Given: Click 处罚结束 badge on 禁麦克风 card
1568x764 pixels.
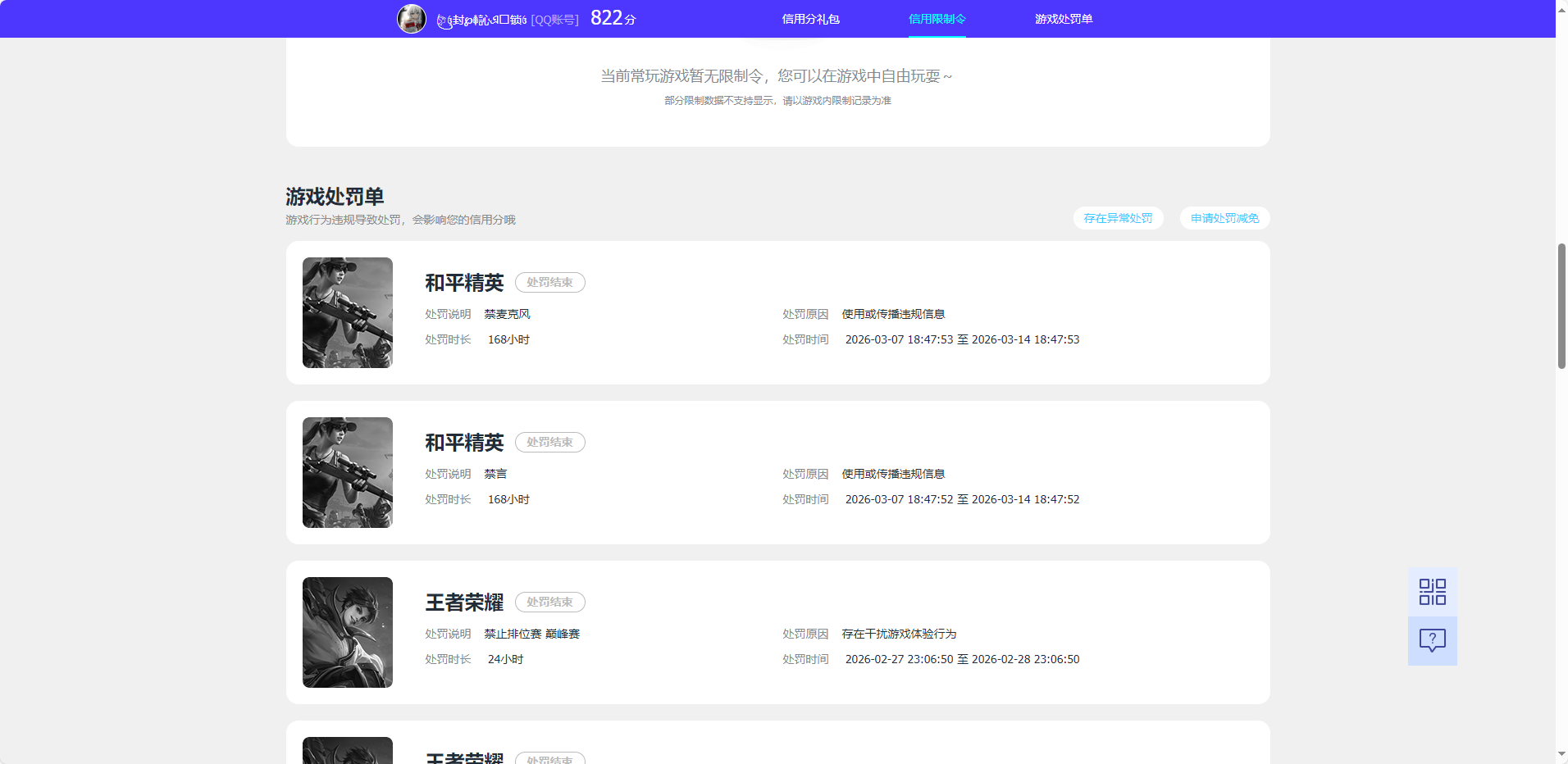Looking at the screenshot, I should tap(549, 282).
